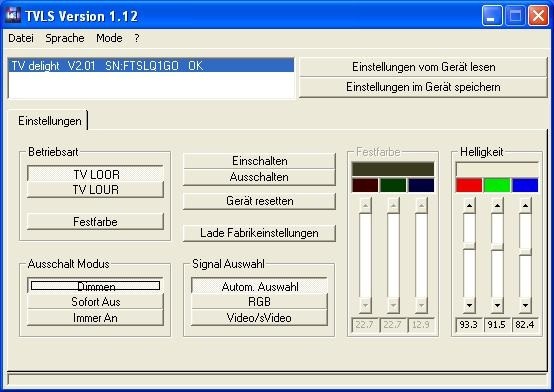Click Lade Fabrikeinstellungen button

tap(259, 233)
